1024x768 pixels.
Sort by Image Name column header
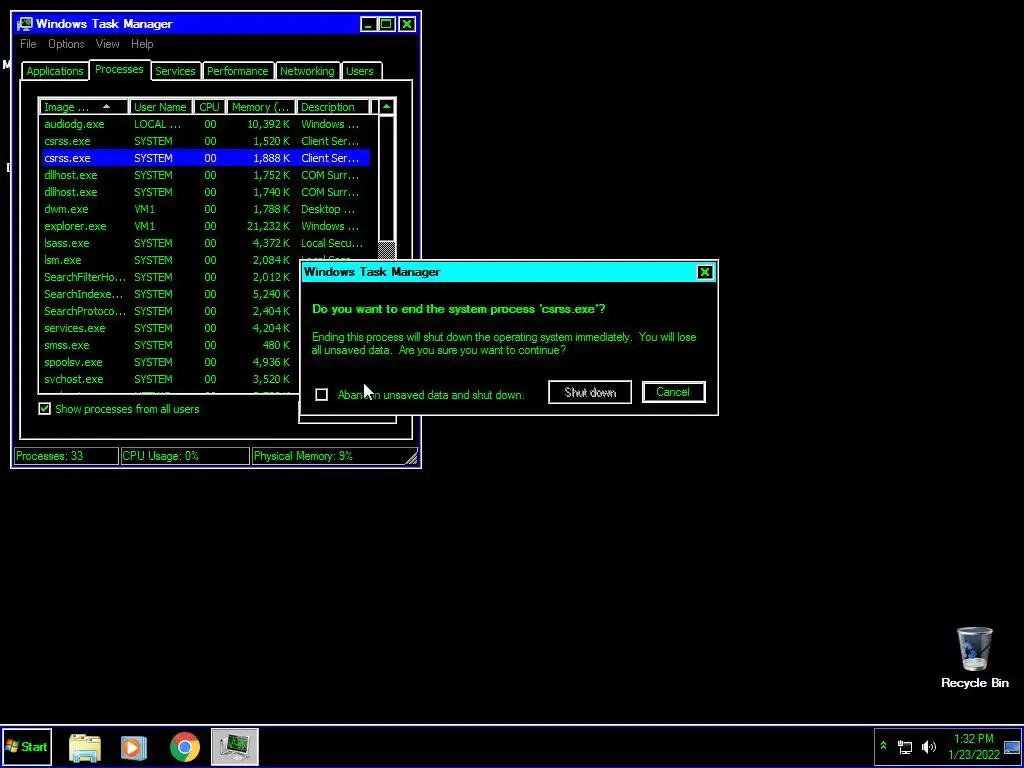click(x=84, y=107)
